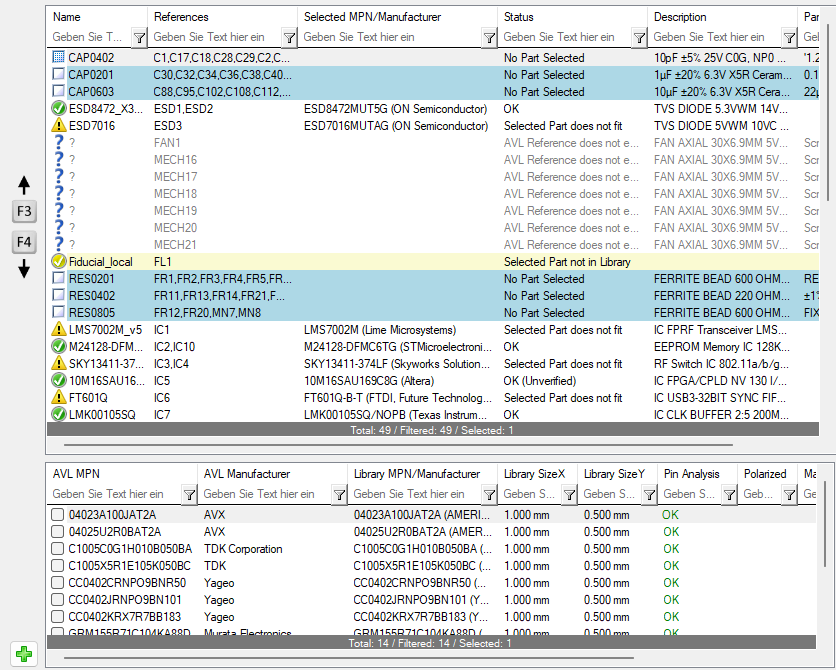Open the Library SizeX filter icon
Screen dimensions: 836x670
coord(569,495)
